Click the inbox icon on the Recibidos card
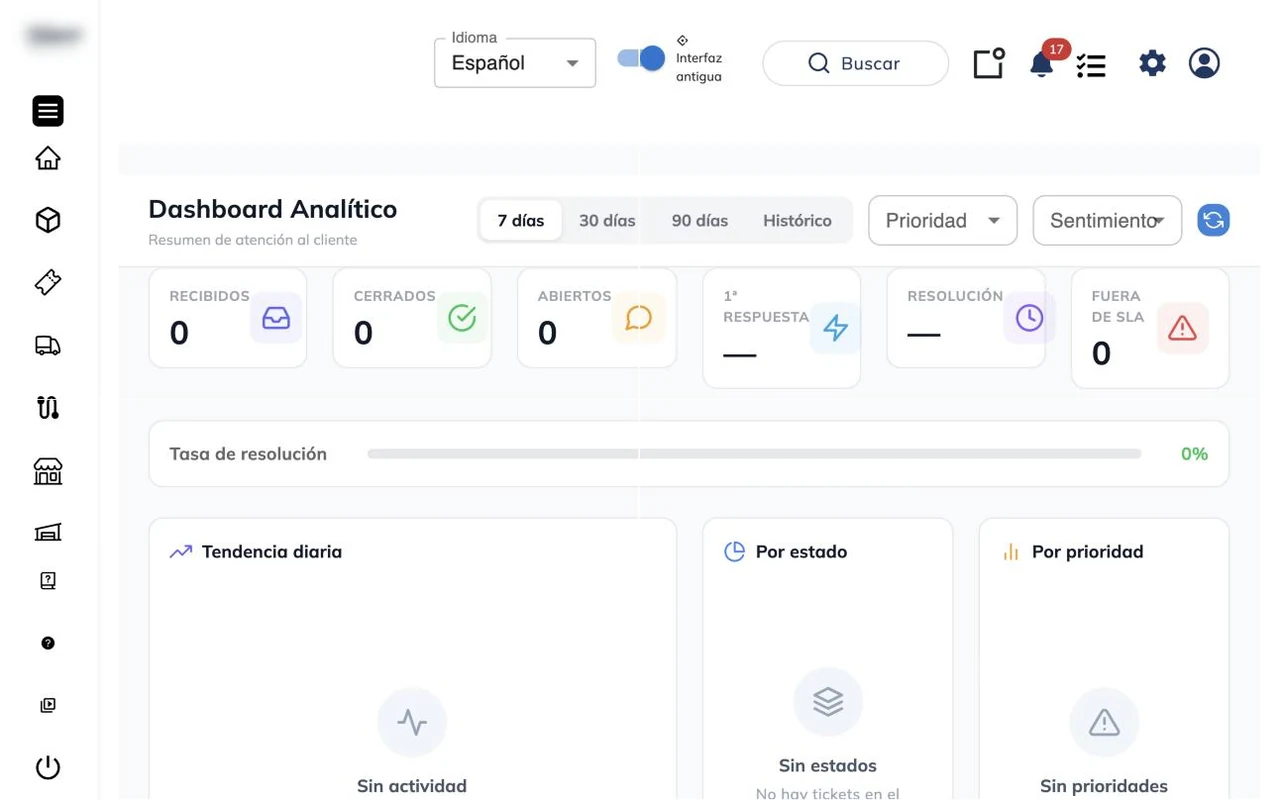The image size is (1280, 800). click(276, 318)
